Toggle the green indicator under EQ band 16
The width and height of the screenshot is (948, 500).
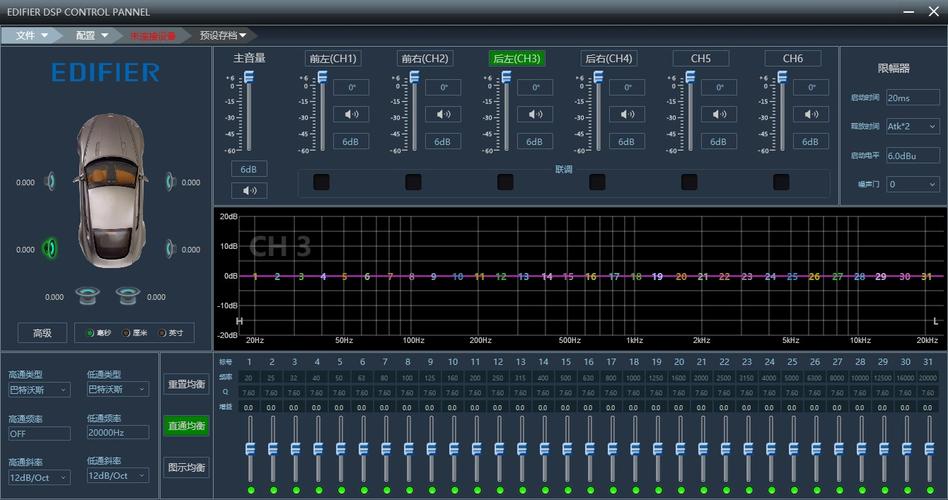(x=590, y=490)
